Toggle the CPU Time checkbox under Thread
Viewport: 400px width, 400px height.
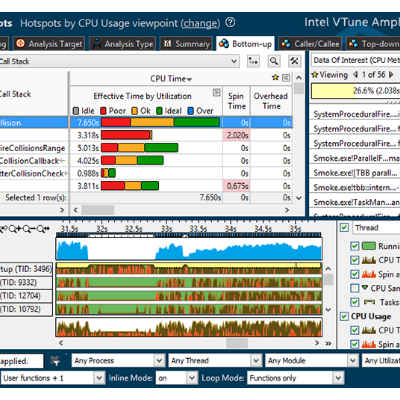coord(355,260)
